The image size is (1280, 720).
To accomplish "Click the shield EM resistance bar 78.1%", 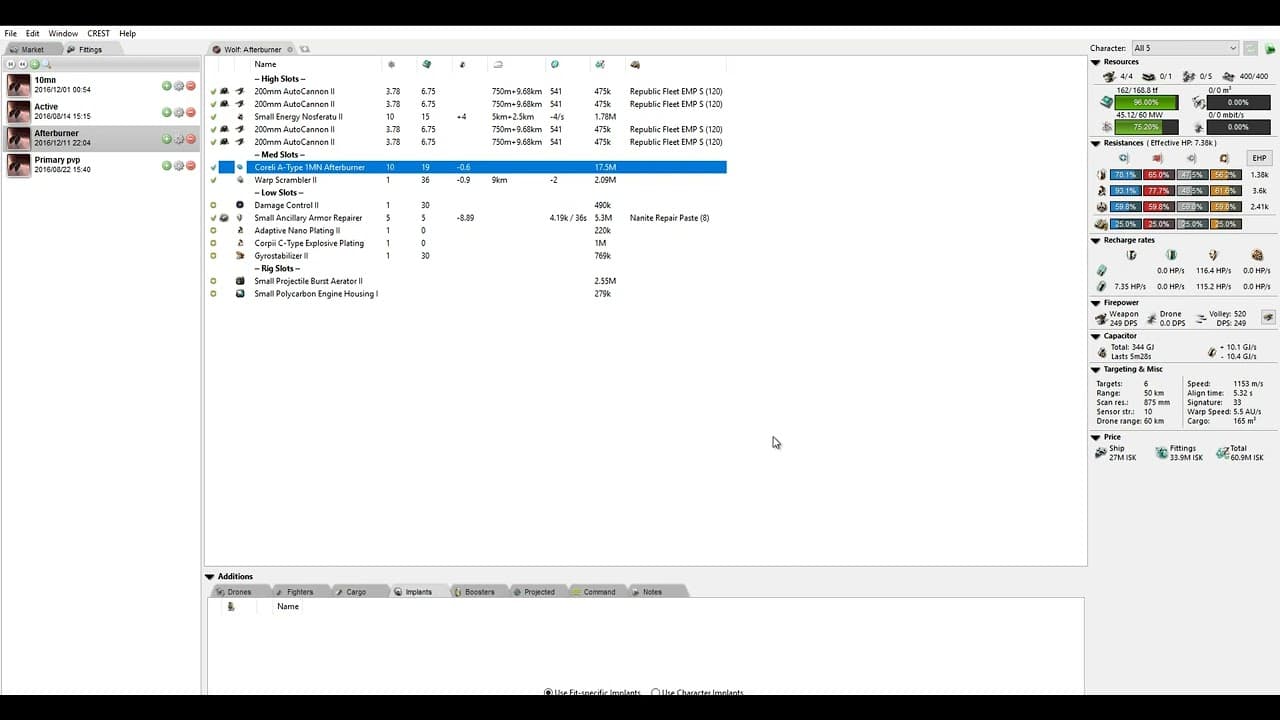I will coord(1126,175).
